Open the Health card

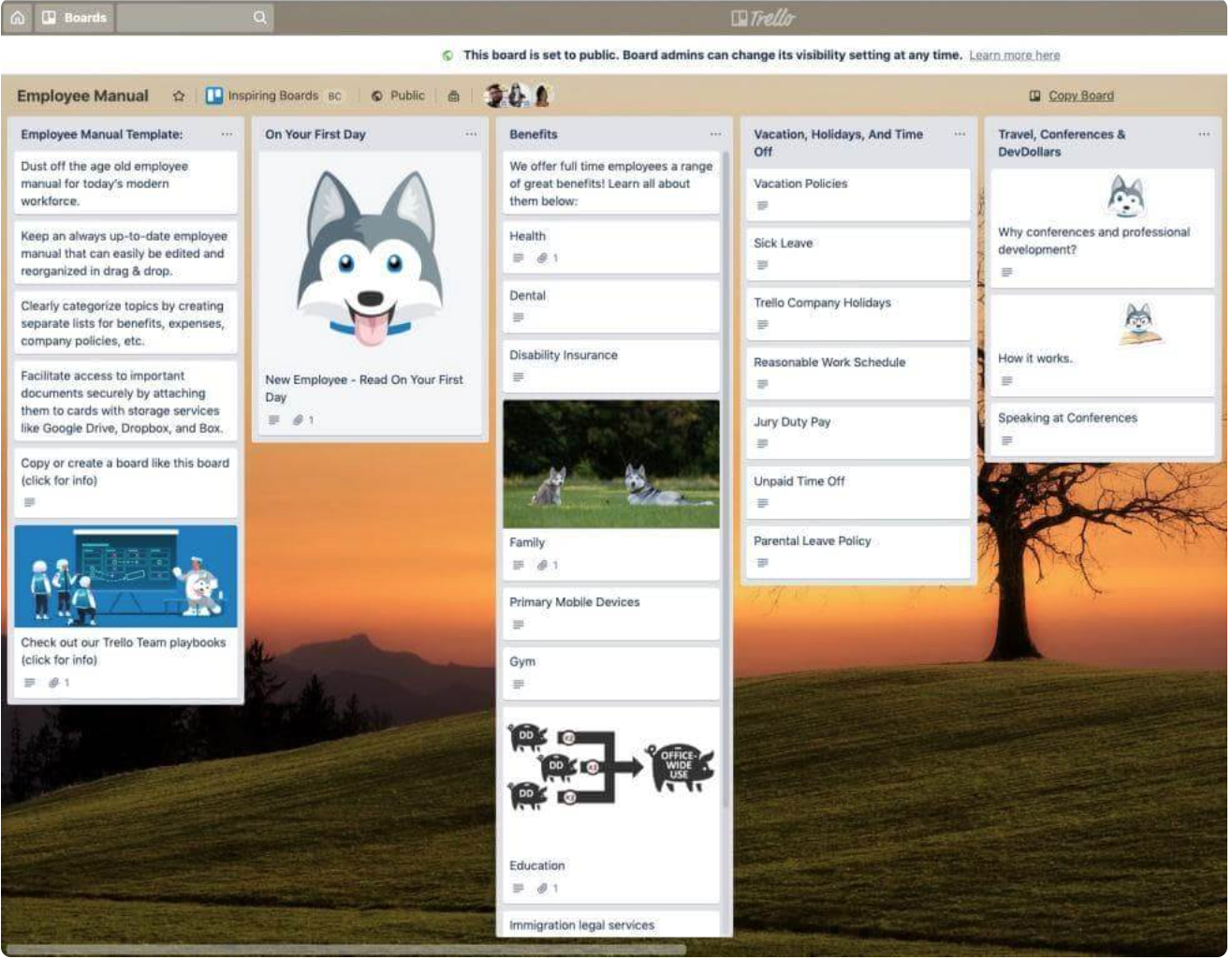pyautogui.click(x=611, y=247)
